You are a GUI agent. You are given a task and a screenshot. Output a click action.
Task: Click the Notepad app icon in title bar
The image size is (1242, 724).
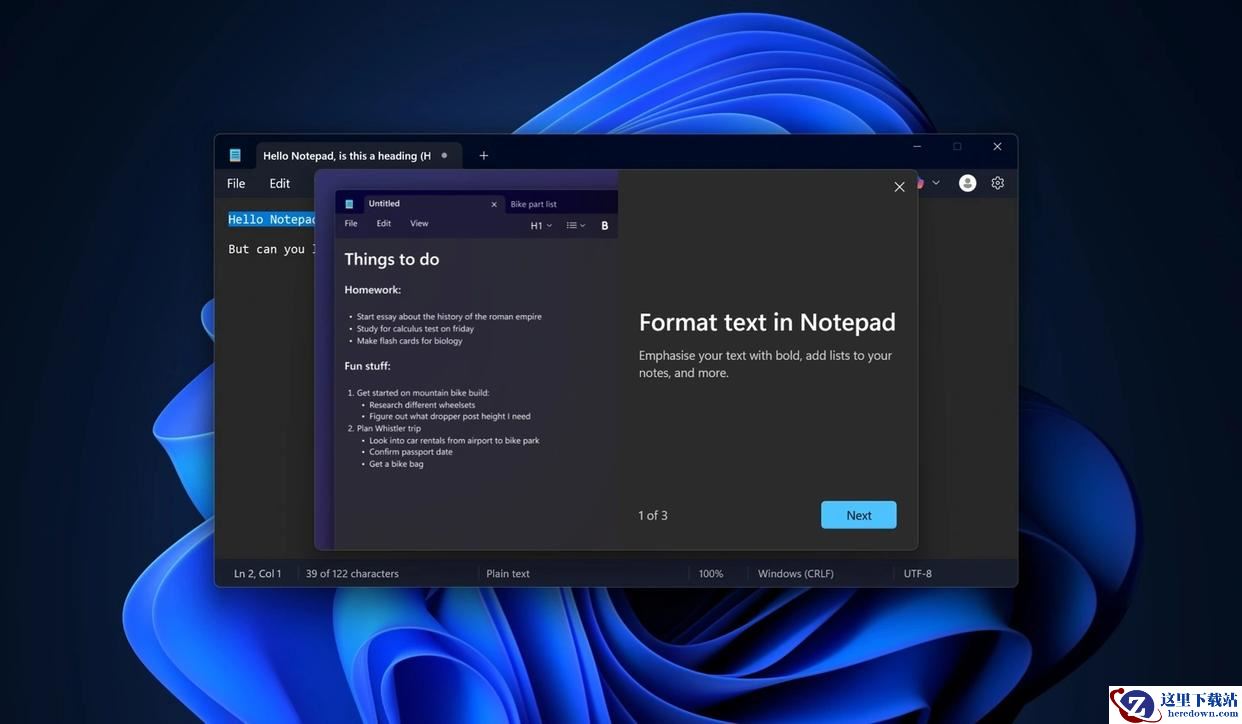click(x=235, y=155)
